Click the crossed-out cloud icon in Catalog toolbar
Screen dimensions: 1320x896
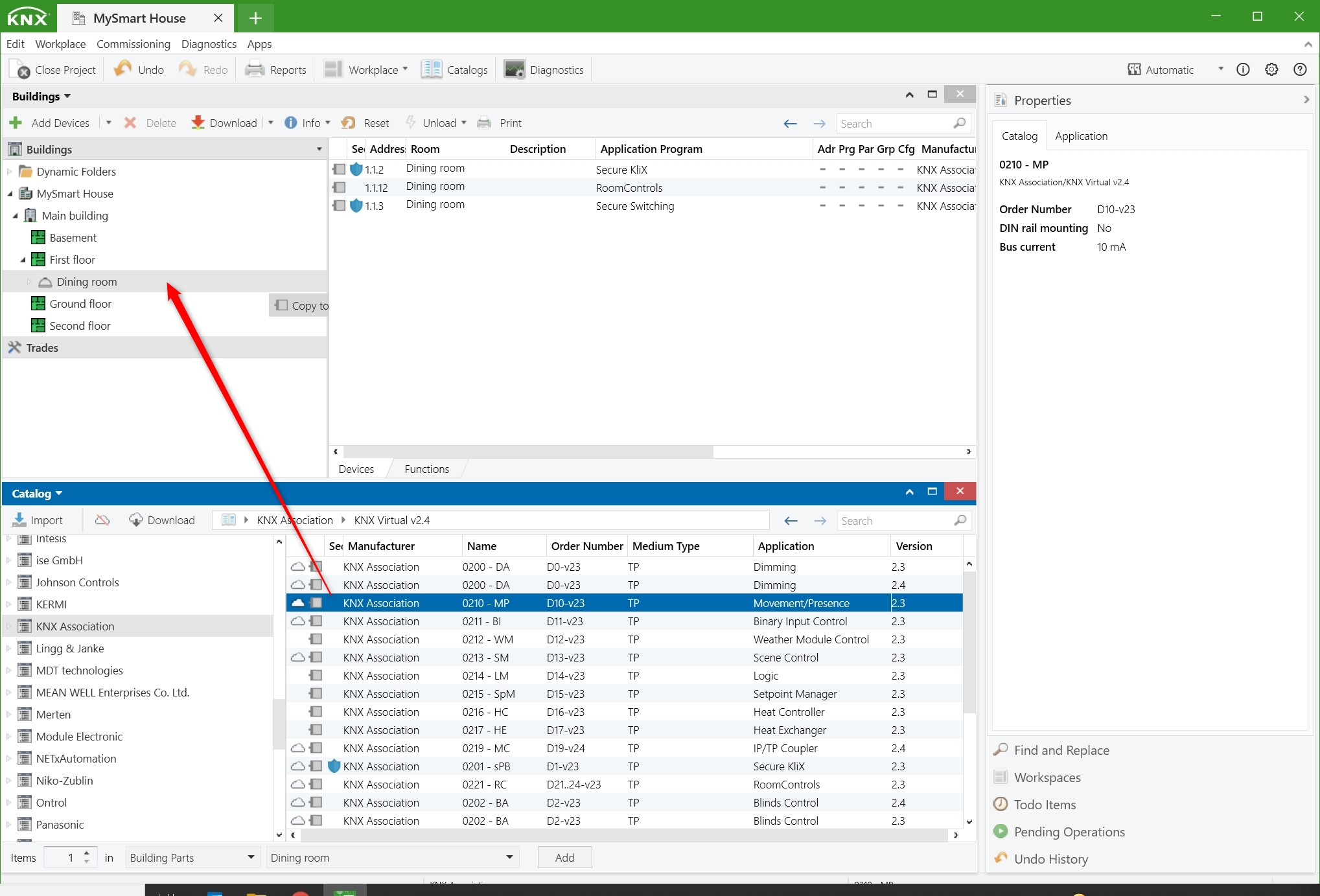[102, 520]
